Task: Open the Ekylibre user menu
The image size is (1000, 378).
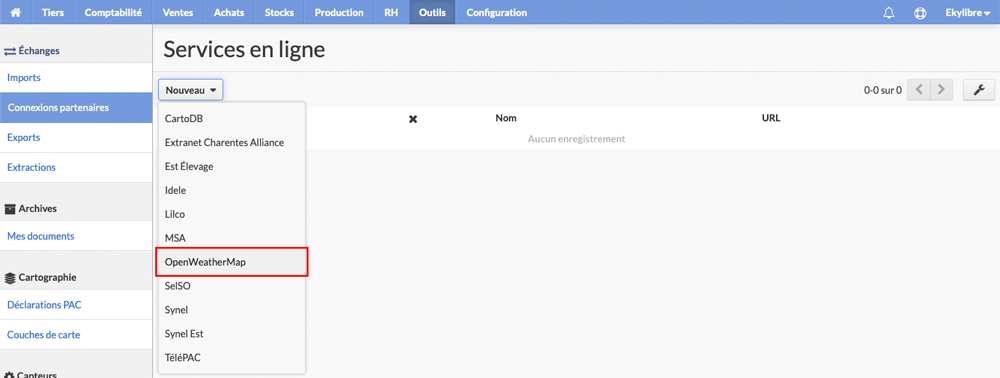Action: [x=967, y=12]
